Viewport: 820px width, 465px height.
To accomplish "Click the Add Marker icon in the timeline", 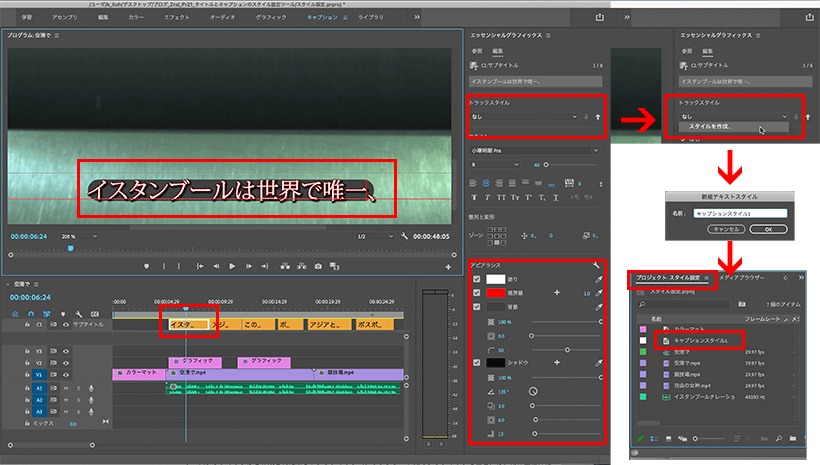I will (63, 314).
